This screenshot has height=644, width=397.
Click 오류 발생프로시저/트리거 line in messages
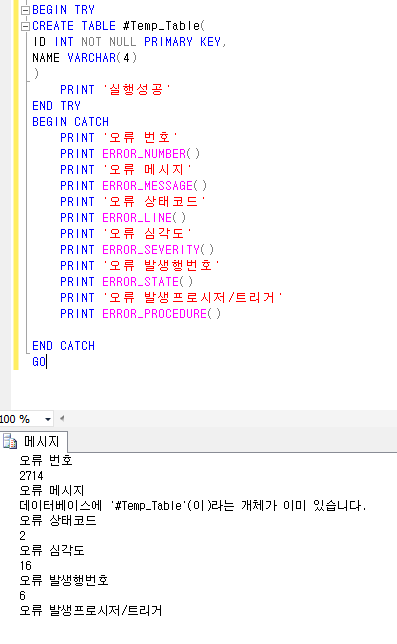click(91, 610)
